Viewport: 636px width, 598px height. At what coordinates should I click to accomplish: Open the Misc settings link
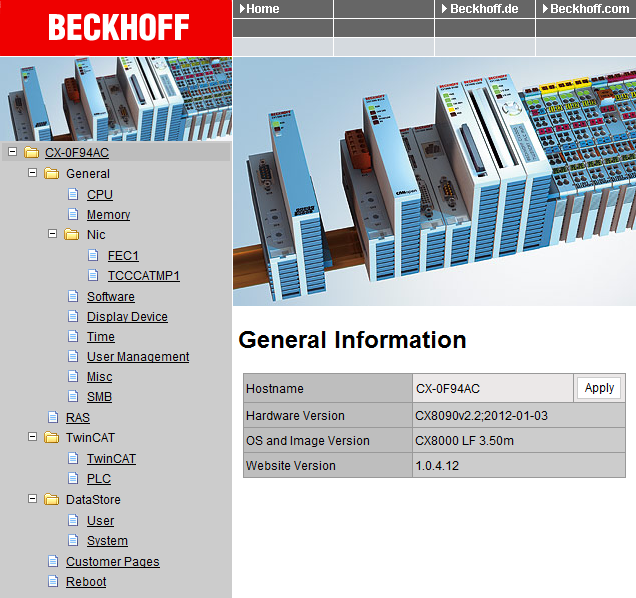(99, 377)
